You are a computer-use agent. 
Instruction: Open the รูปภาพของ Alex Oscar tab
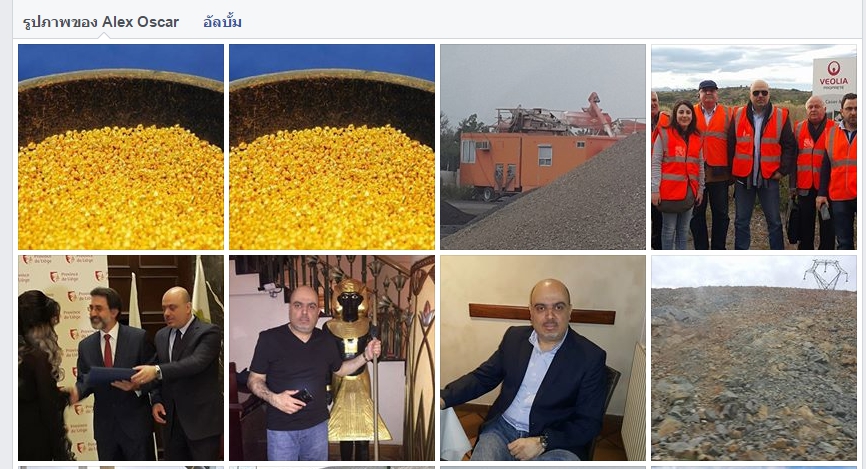[101, 22]
